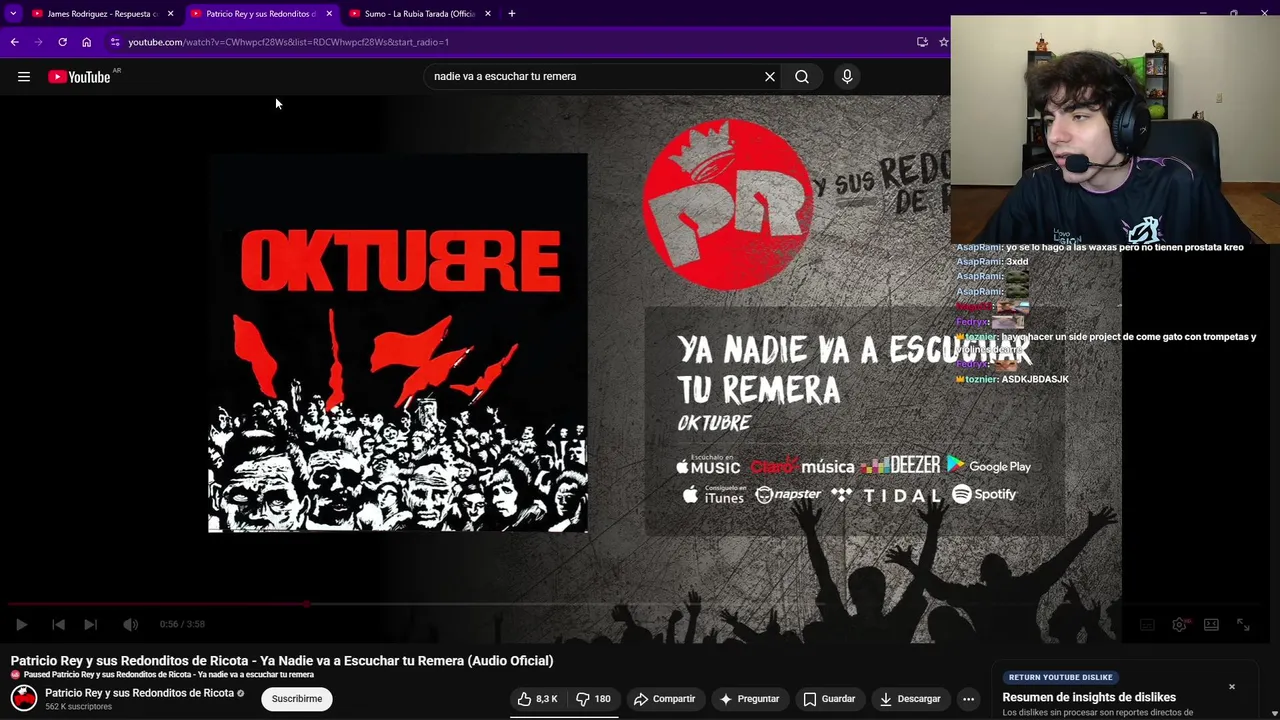Switch to theater mode
1280x720 pixels.
click(x=1211, y=624)
